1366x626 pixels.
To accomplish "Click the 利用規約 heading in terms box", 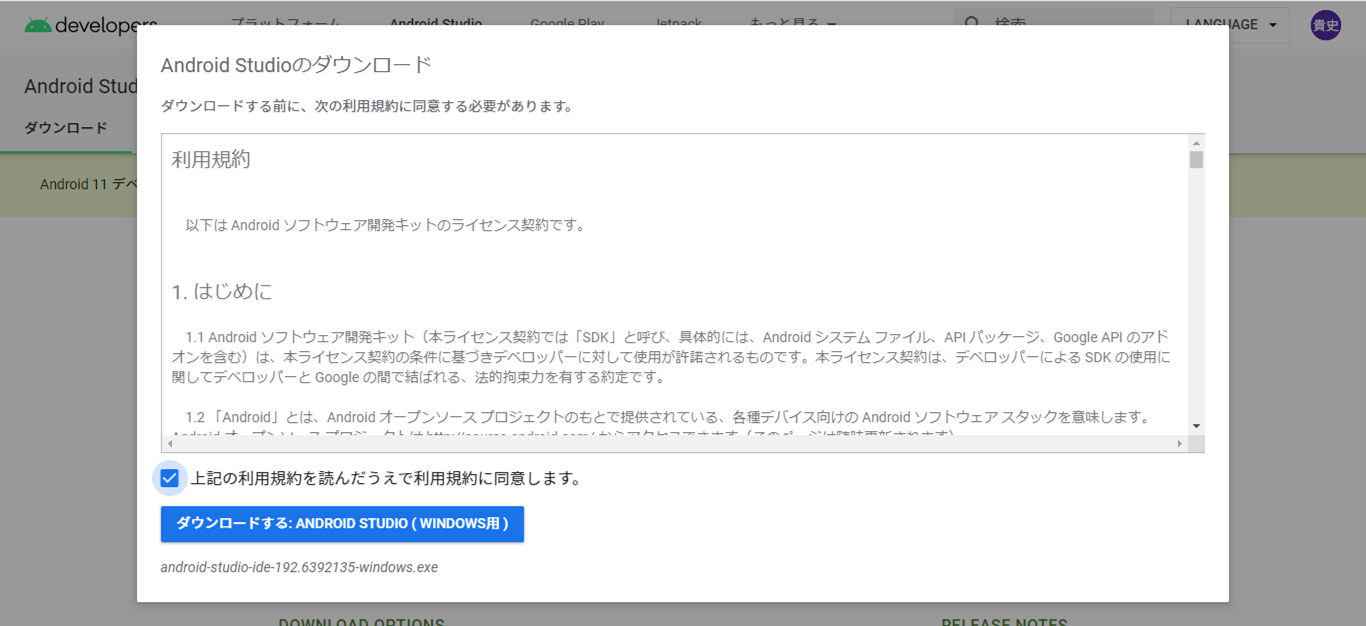I will point(211,160).
